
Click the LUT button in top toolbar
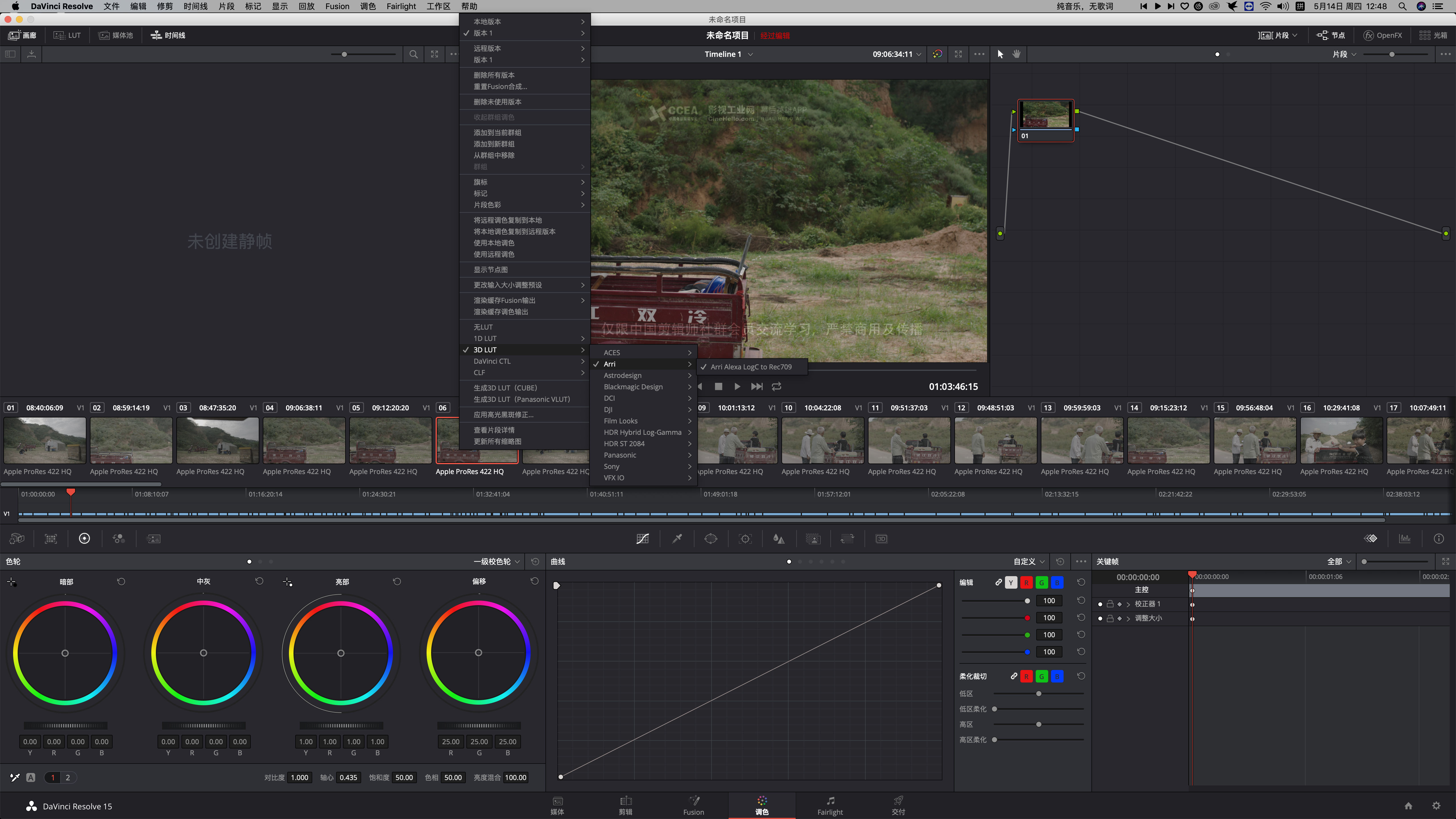click(x=68, y=35)
